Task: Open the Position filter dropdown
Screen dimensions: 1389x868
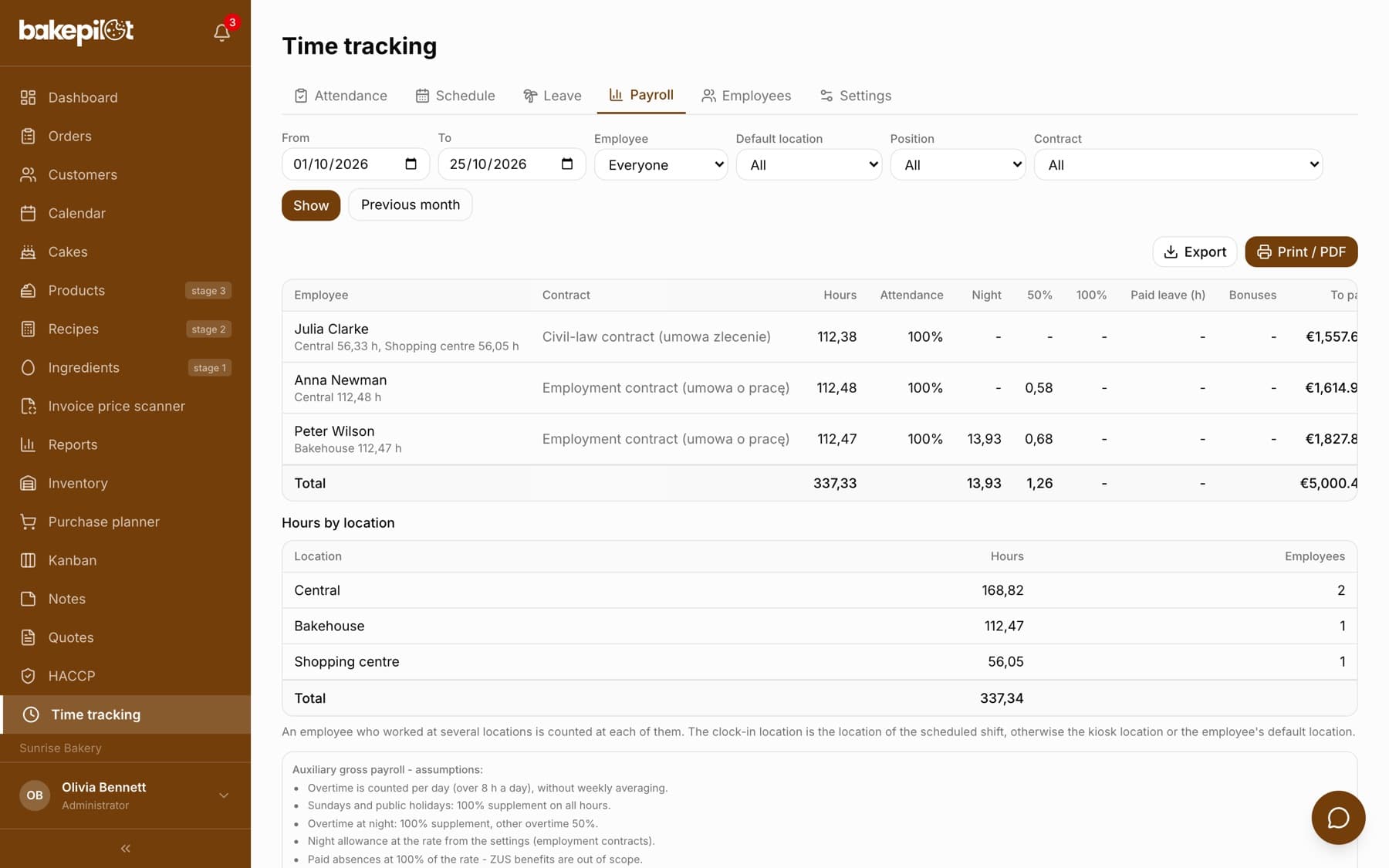Action: (x=958, y=164)
